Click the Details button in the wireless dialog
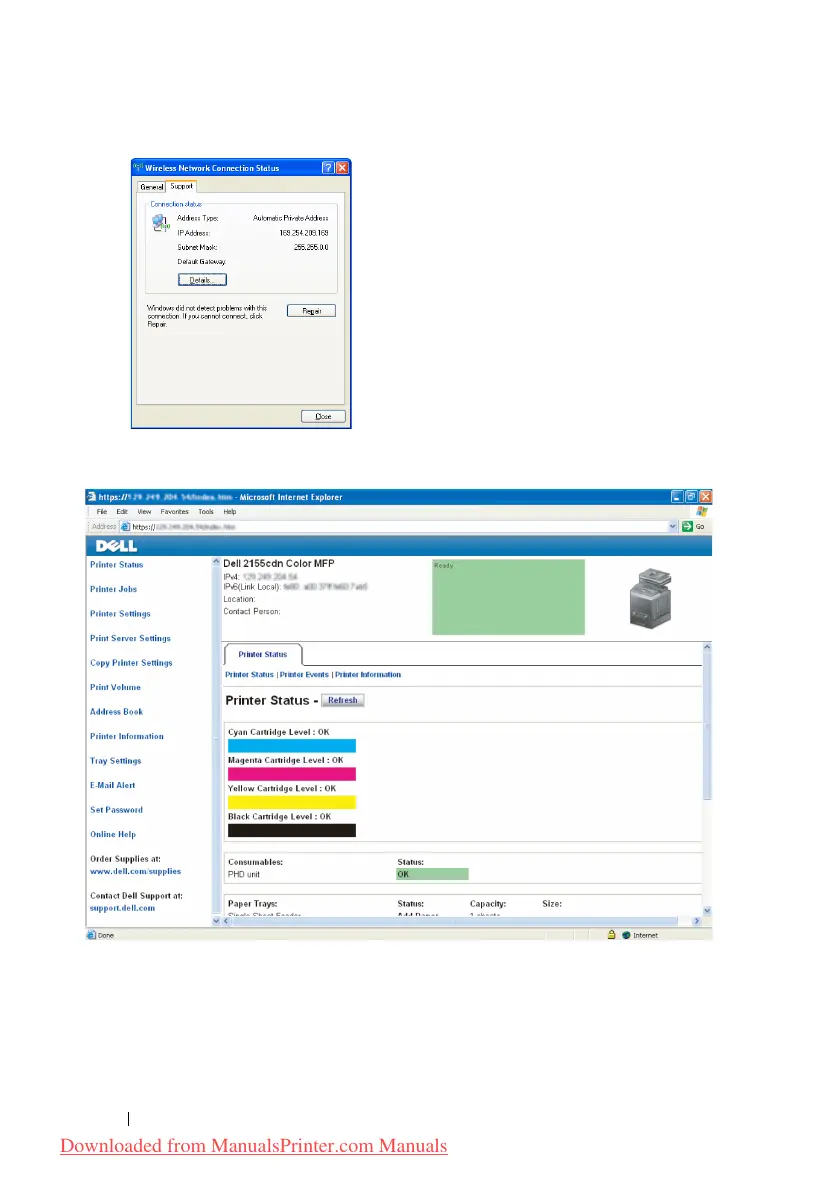The width and height of the screenshot is (840, 1192). coord(202,280)
